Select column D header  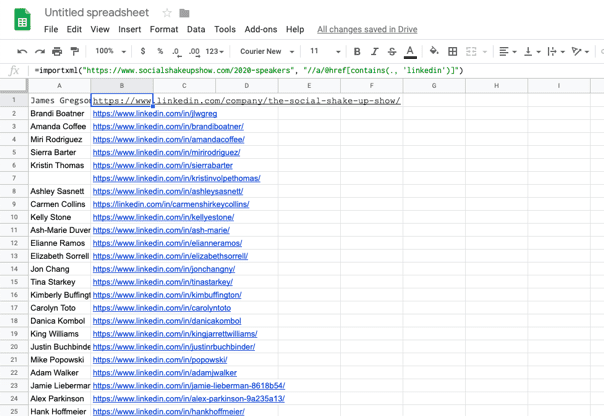[247, 86]
